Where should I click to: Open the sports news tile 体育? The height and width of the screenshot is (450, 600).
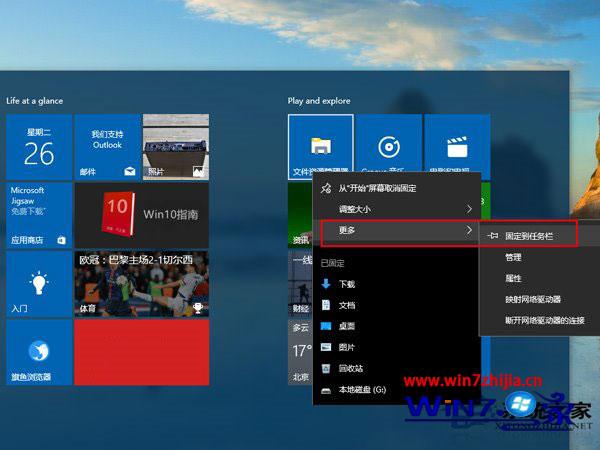[x=142, y=284]
